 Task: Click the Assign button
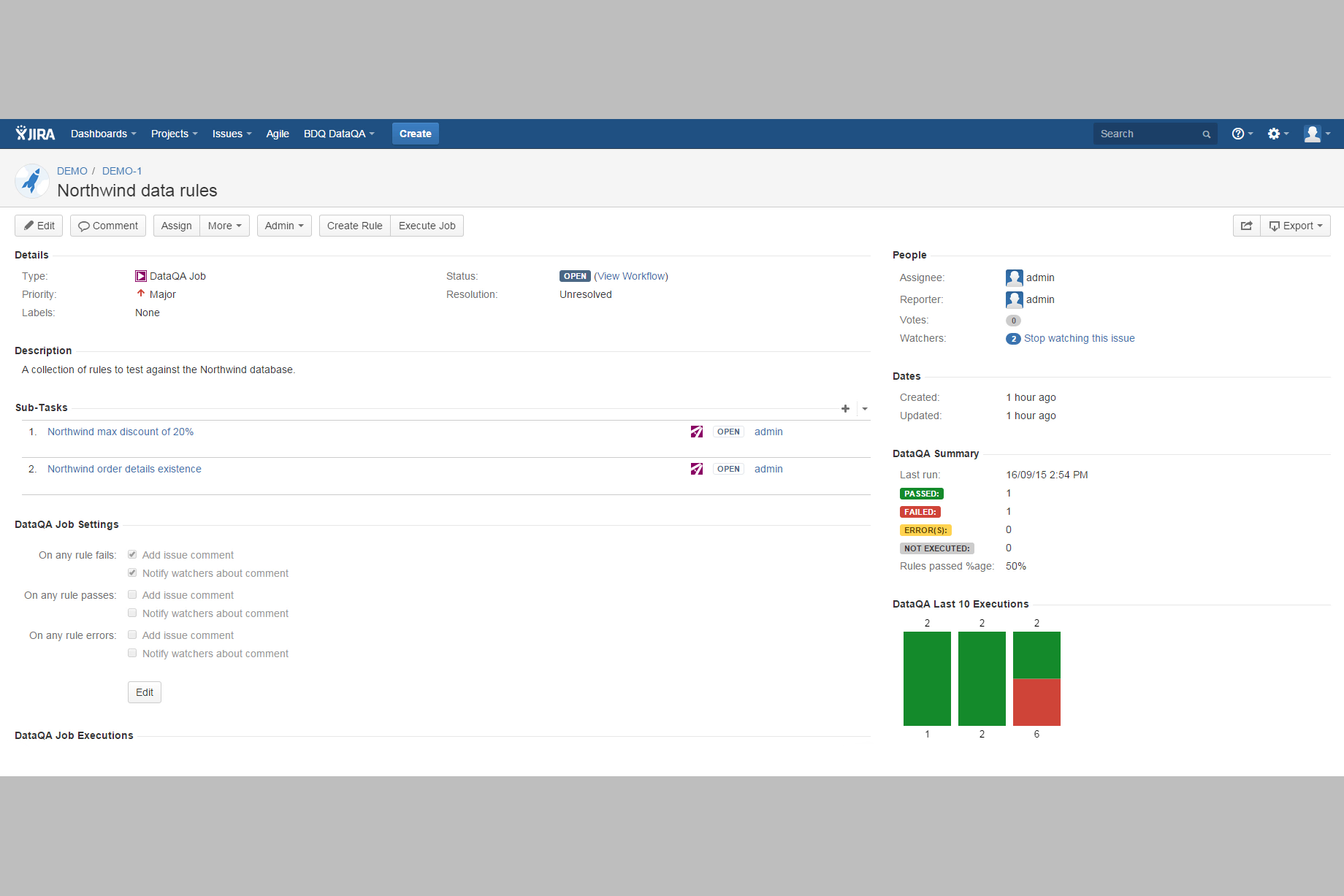[177, 226]
